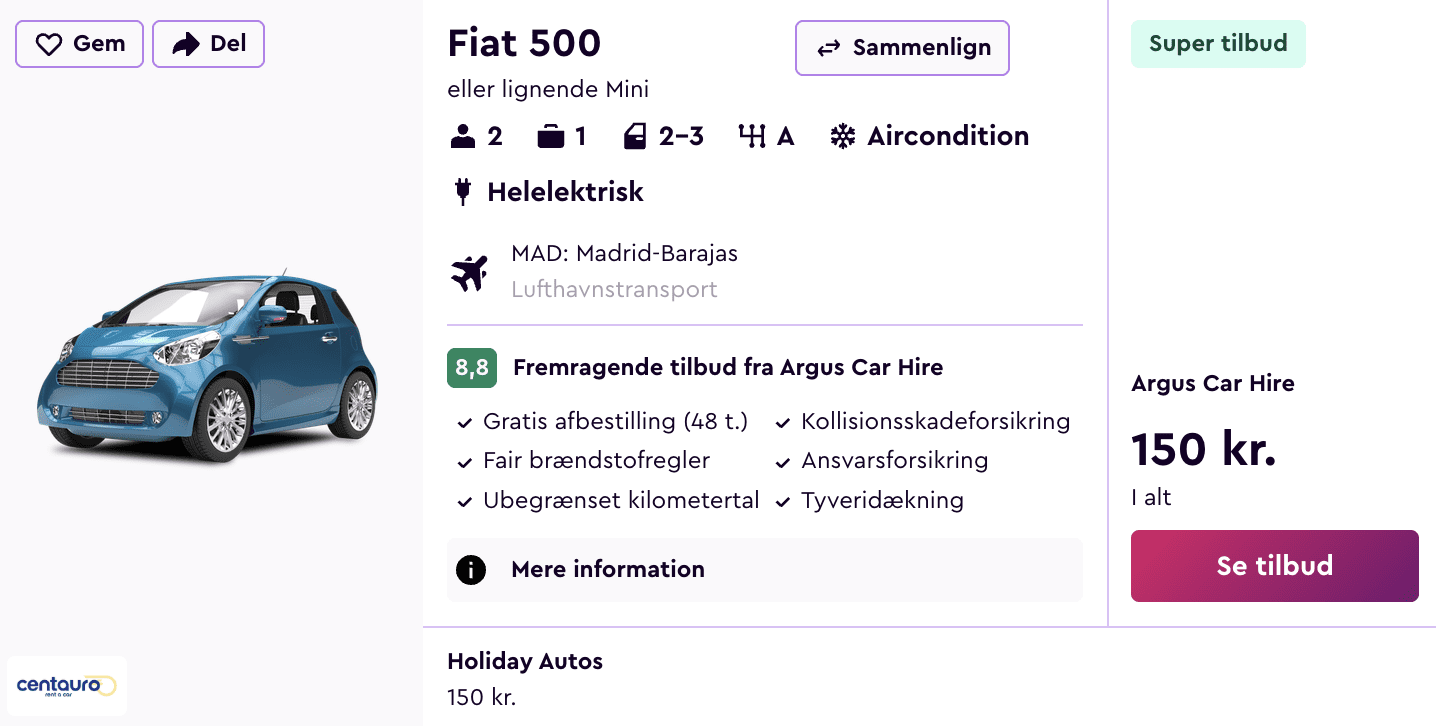The height and width of the screenshot is (726, 1436).
Task: Click the gearbox transmission icon
Action: coord(752,136)
